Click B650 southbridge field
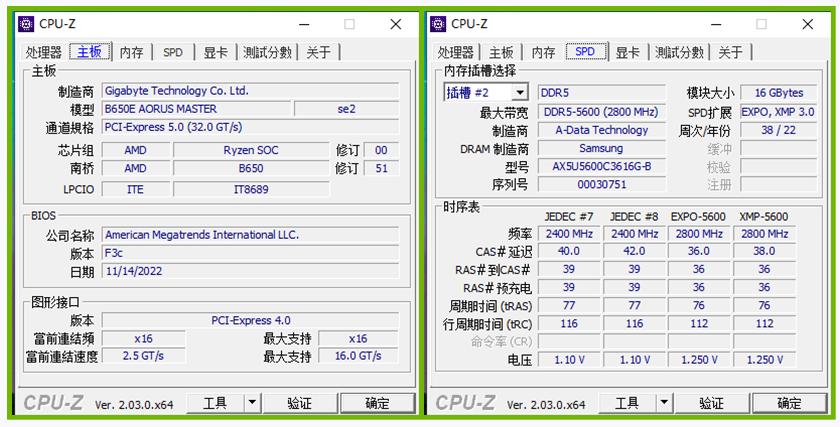Screen dimensions: 840x427 point(251,168)
